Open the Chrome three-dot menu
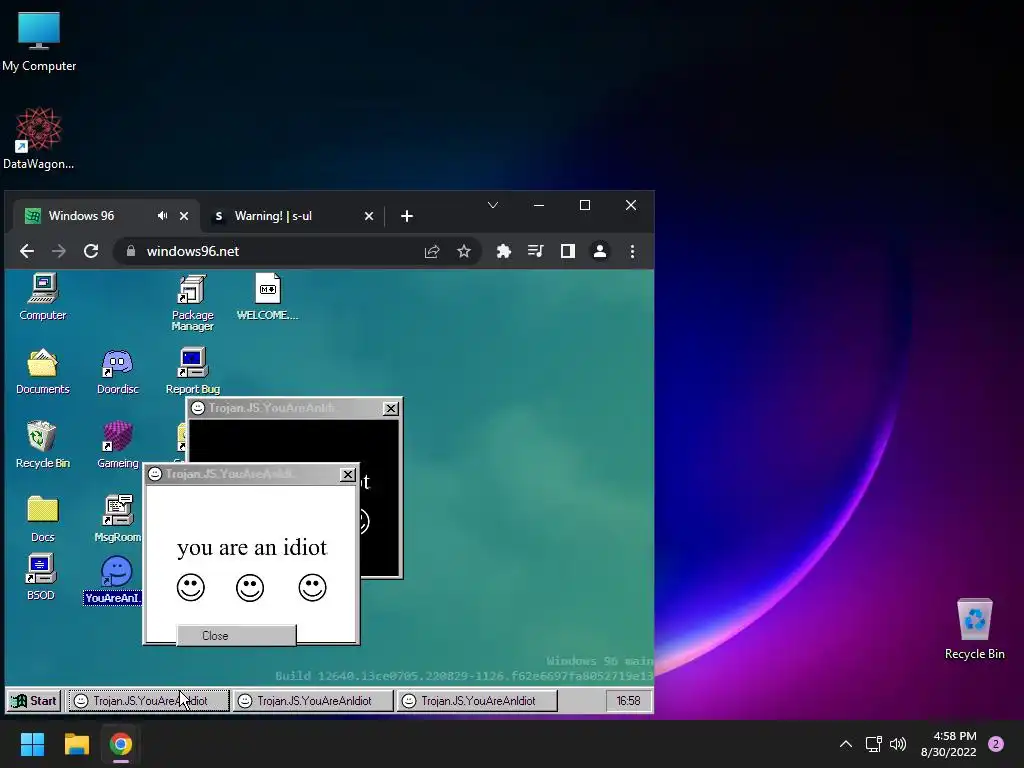Image resolution: width=1024 pixels, height=768 pixels. [x=632, y=251]
